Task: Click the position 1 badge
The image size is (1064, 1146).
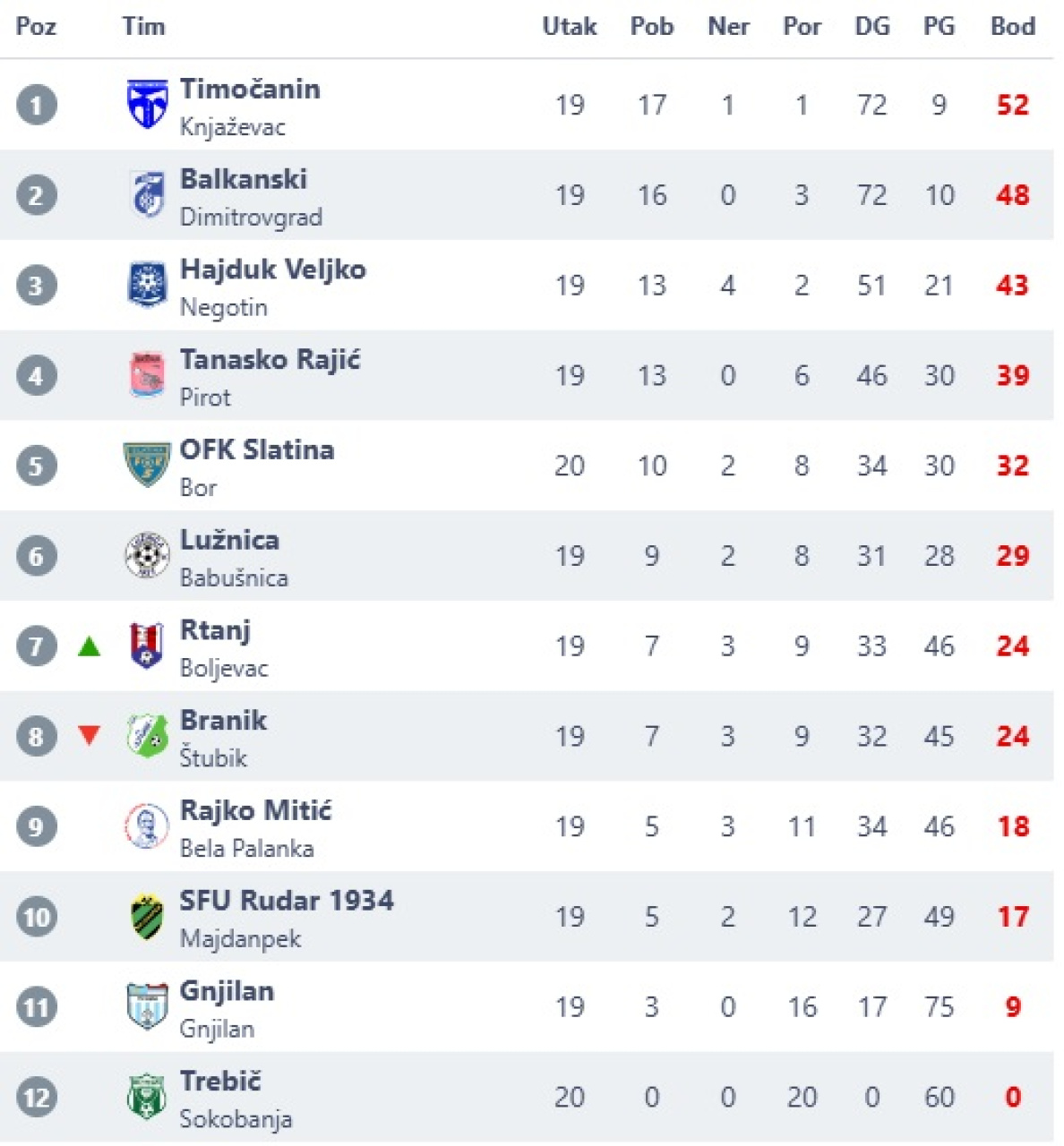Action: [x=37, y=105]
